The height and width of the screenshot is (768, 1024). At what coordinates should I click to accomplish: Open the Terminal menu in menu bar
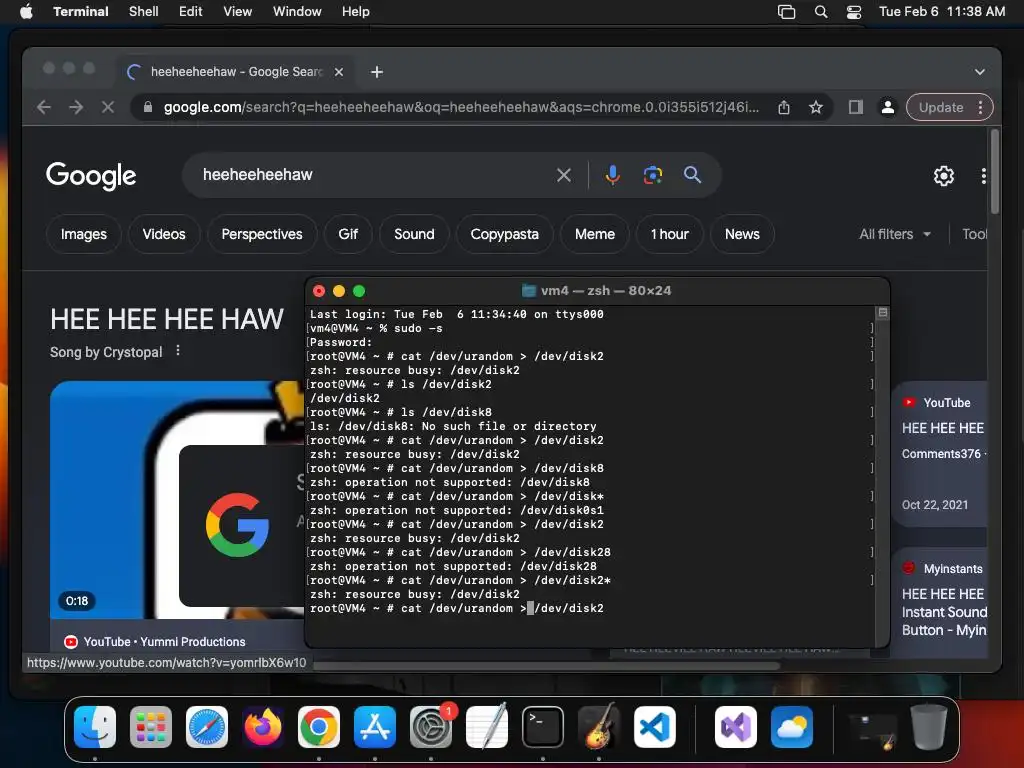point(81,11)
